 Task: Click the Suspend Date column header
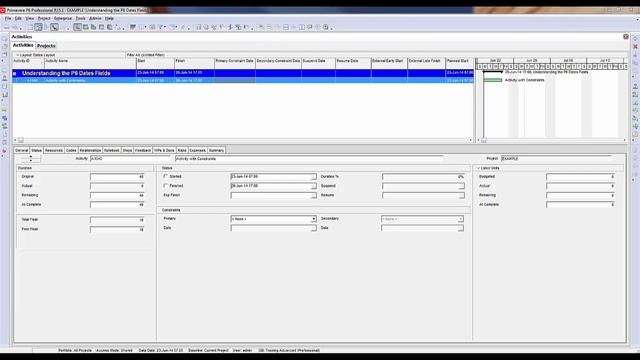tap(318, 63)
